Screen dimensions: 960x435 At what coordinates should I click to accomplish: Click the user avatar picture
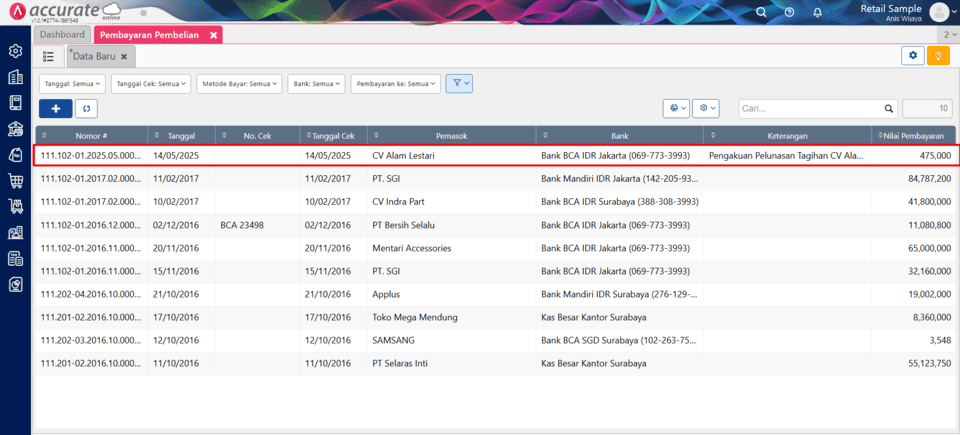point(939,12)
